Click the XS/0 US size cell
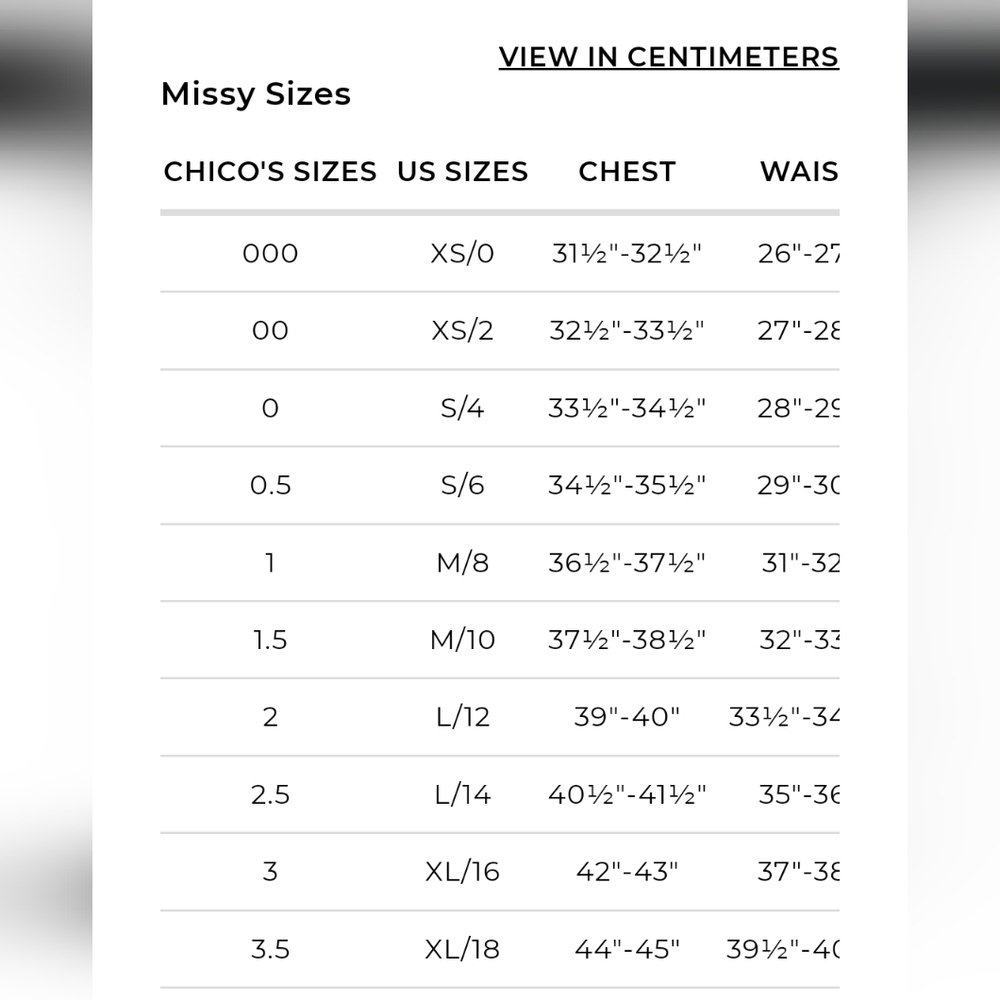1000x1000 pixels. pos(462,253)
